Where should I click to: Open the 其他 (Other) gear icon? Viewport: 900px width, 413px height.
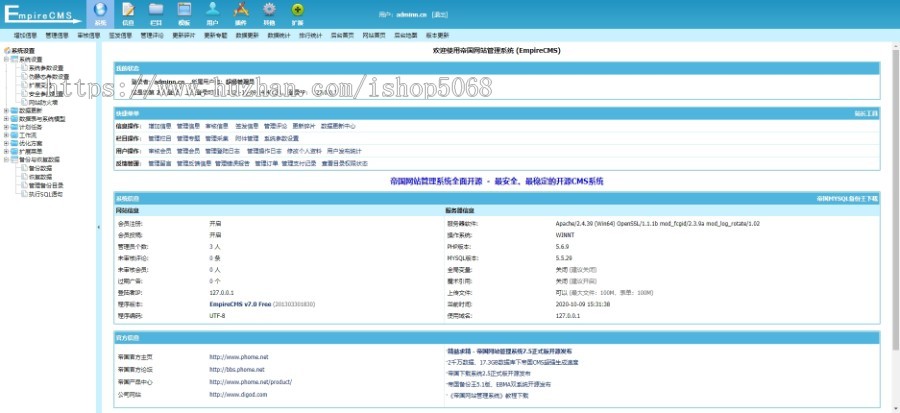coord(269,10)
